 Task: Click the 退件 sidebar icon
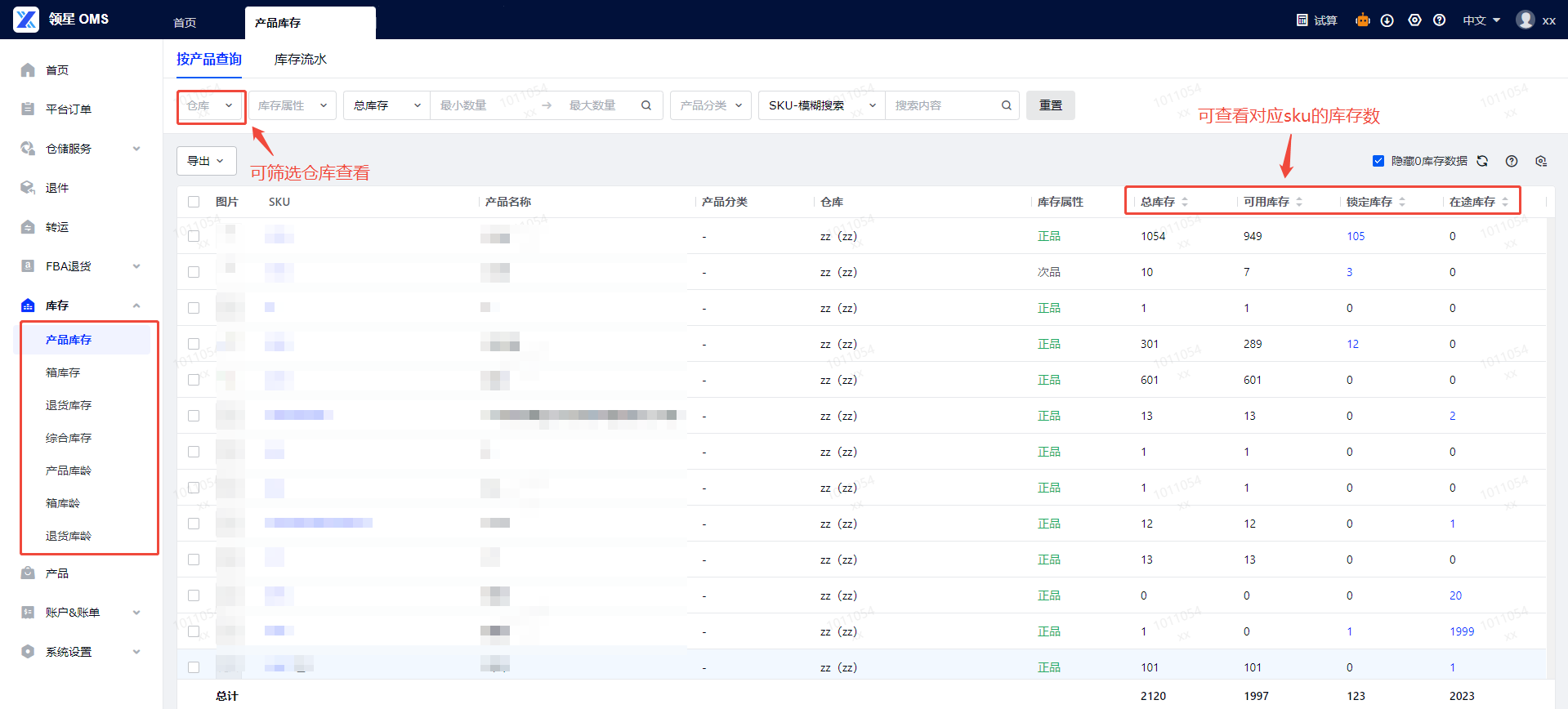[28, 188]
